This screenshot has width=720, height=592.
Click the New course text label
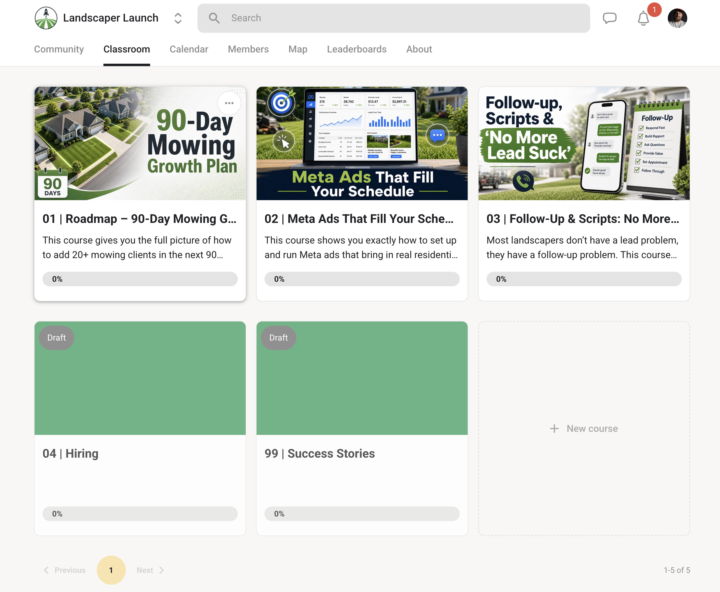[592, 428]
